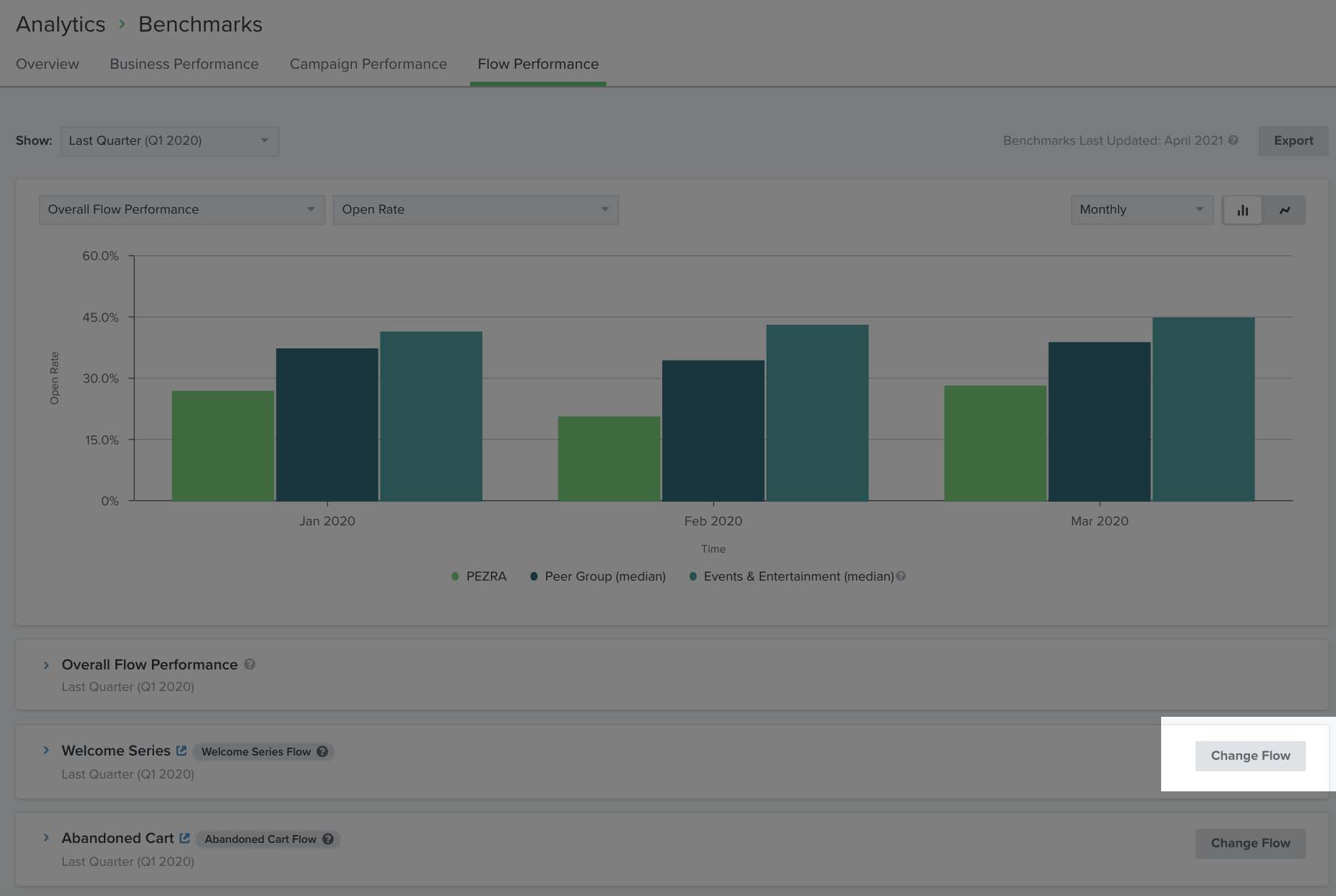
Task: Toggle Peer Group (median) legend series
Action: pyautogui.click(x=598, y=576)
